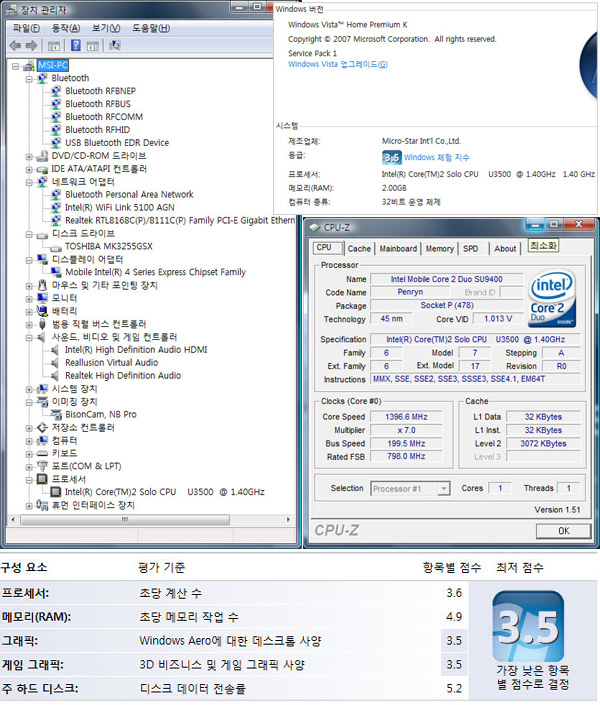Select Bluetooth Personal Area Network device
Image resolution: width=600 pixels, height=705 pixels.
click(129, 195)
